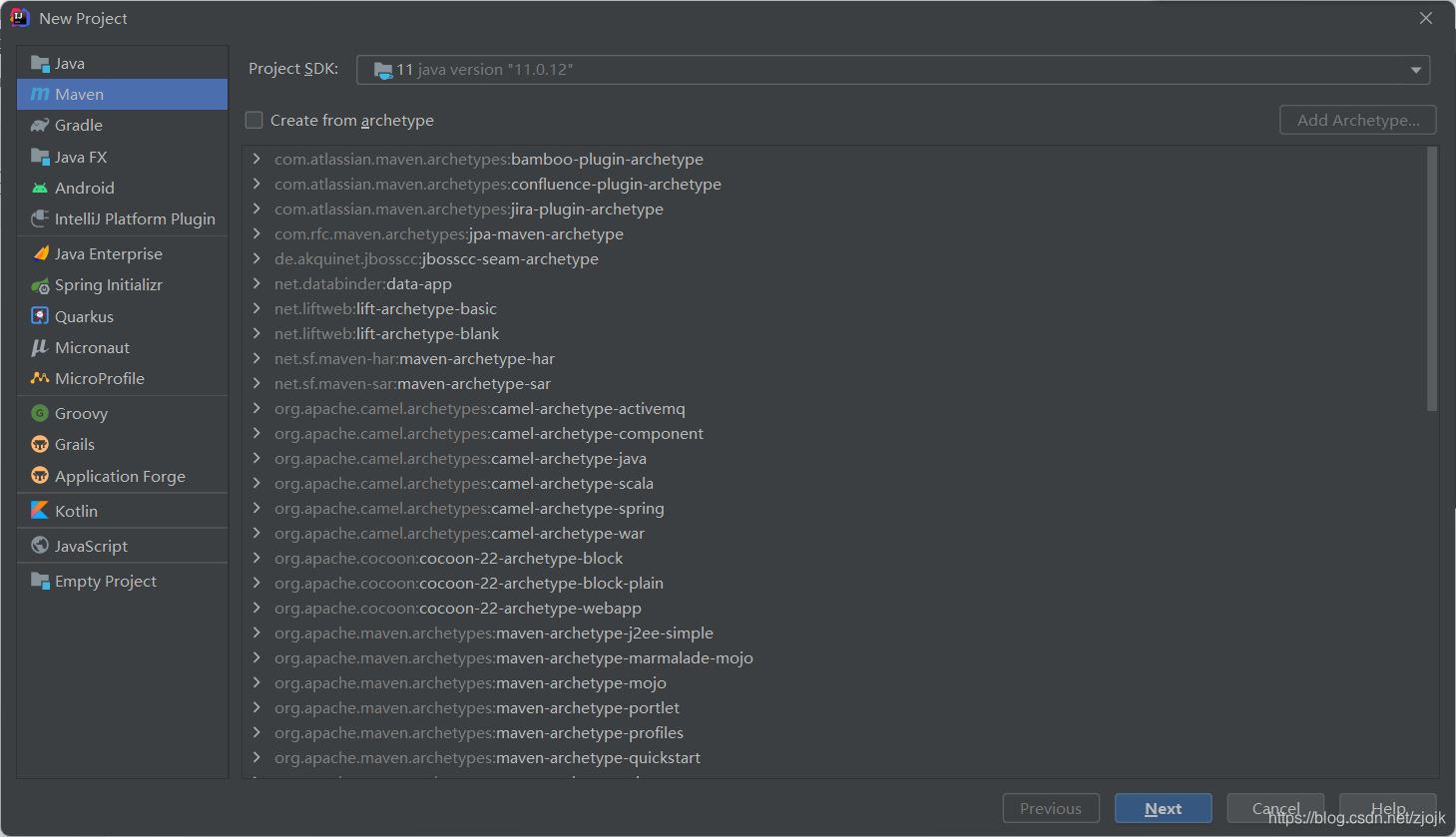Select the Micronaut icon
Viewport: 1456px width, 837px height.
[40, 347]
